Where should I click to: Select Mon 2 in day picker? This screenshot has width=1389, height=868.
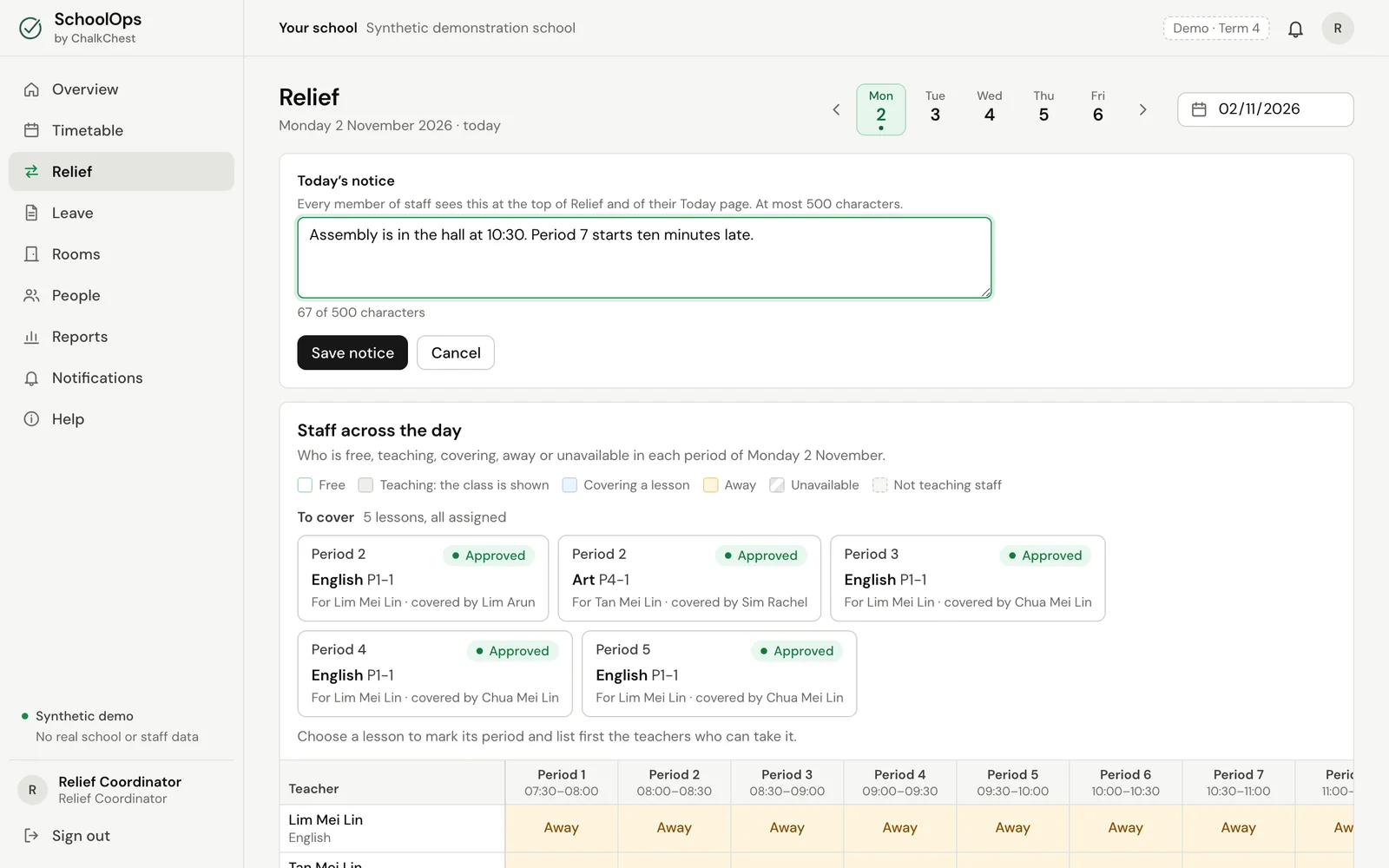pyautogui.click(x=881, y=109)
